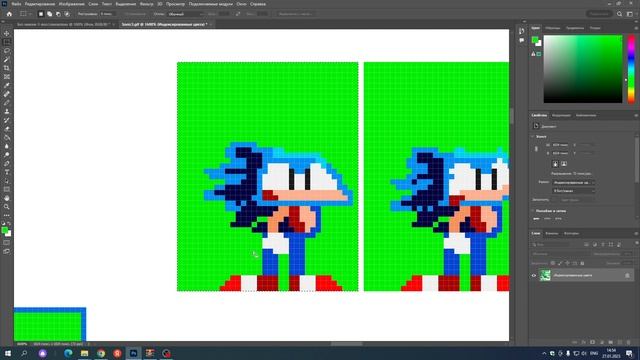Select the Dodge tool
The width and height of the screenshot is (640, 360).
7,155
